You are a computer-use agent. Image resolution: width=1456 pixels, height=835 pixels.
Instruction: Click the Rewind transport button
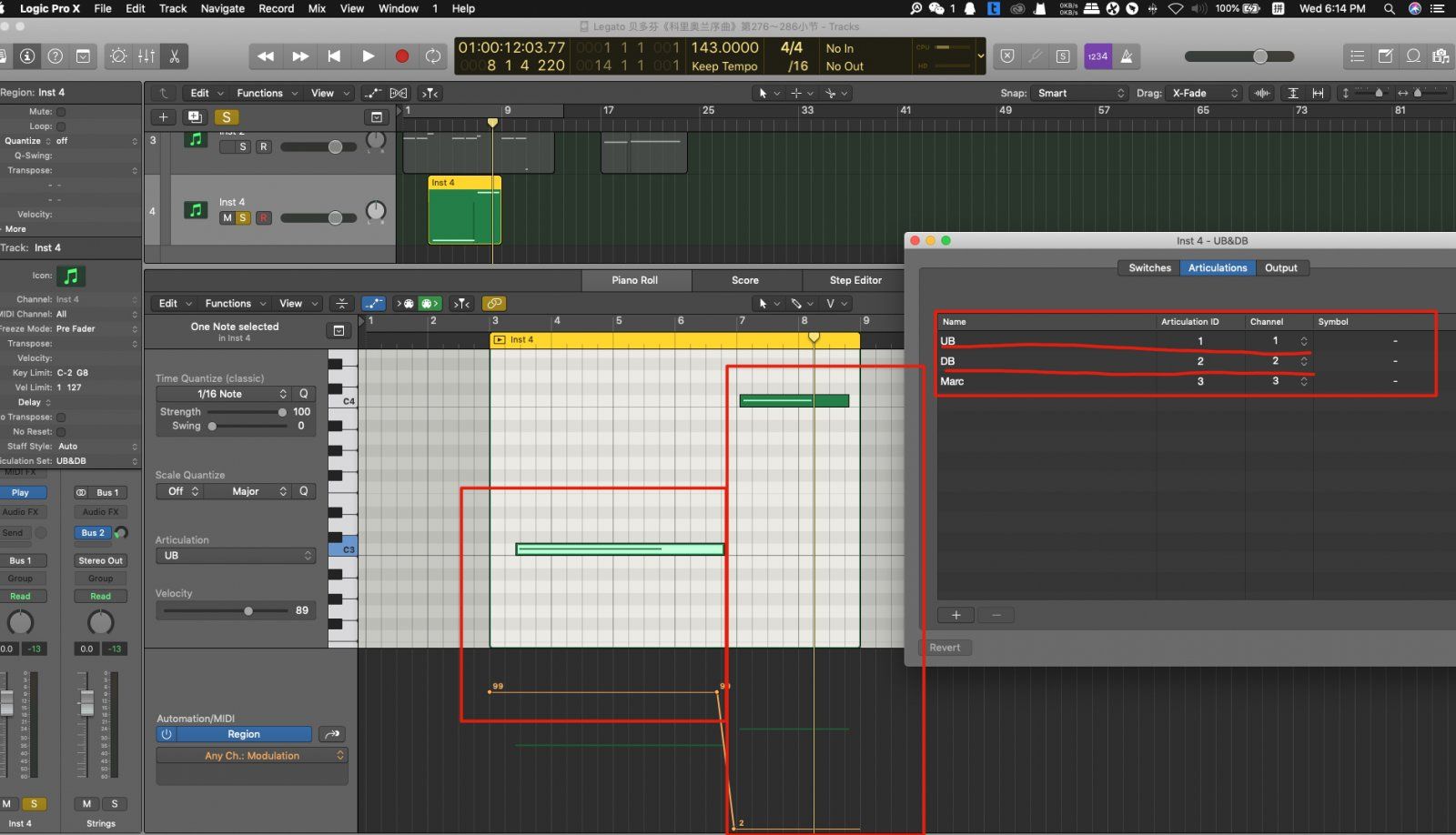coord(266,56)
